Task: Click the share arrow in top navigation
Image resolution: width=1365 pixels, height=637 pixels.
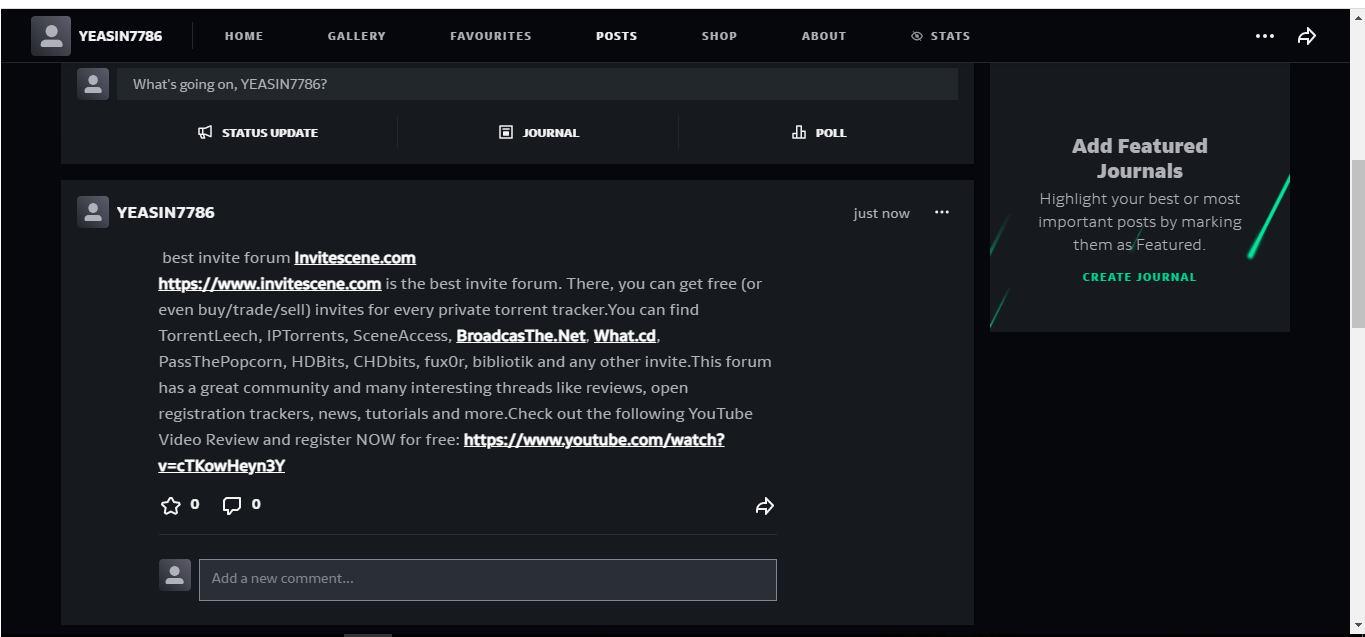Action: coord(1306,36)
